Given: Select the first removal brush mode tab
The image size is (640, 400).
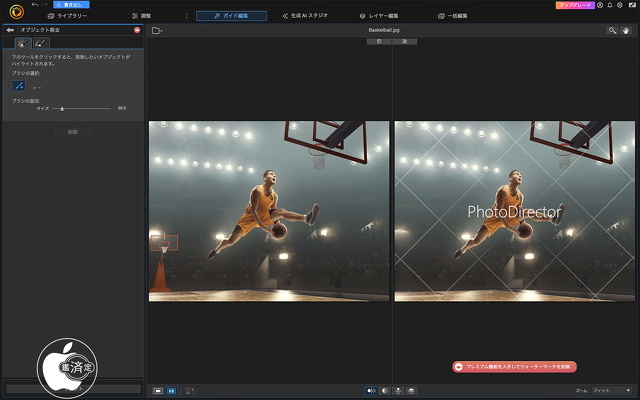Looking at the screenshot, I should [23, 43].
